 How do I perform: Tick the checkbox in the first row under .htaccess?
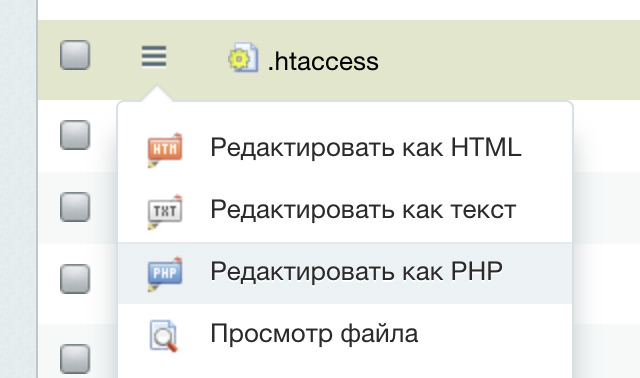tap(75, 135)
